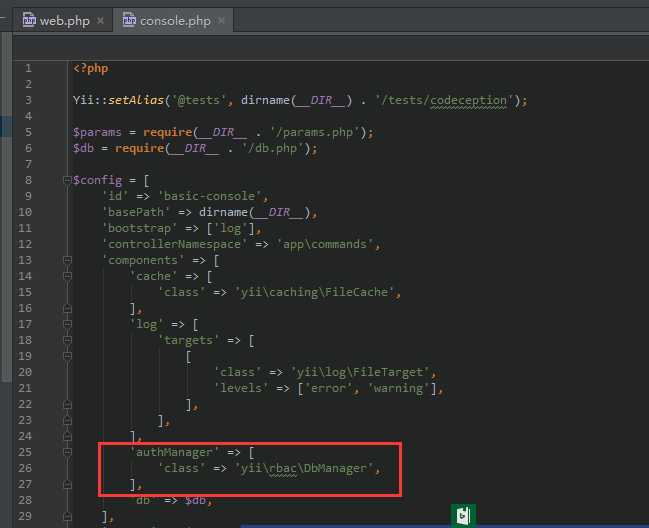Click the fold end marker on line 29
The image size is (649, 528).
click(x=67, y=517)
